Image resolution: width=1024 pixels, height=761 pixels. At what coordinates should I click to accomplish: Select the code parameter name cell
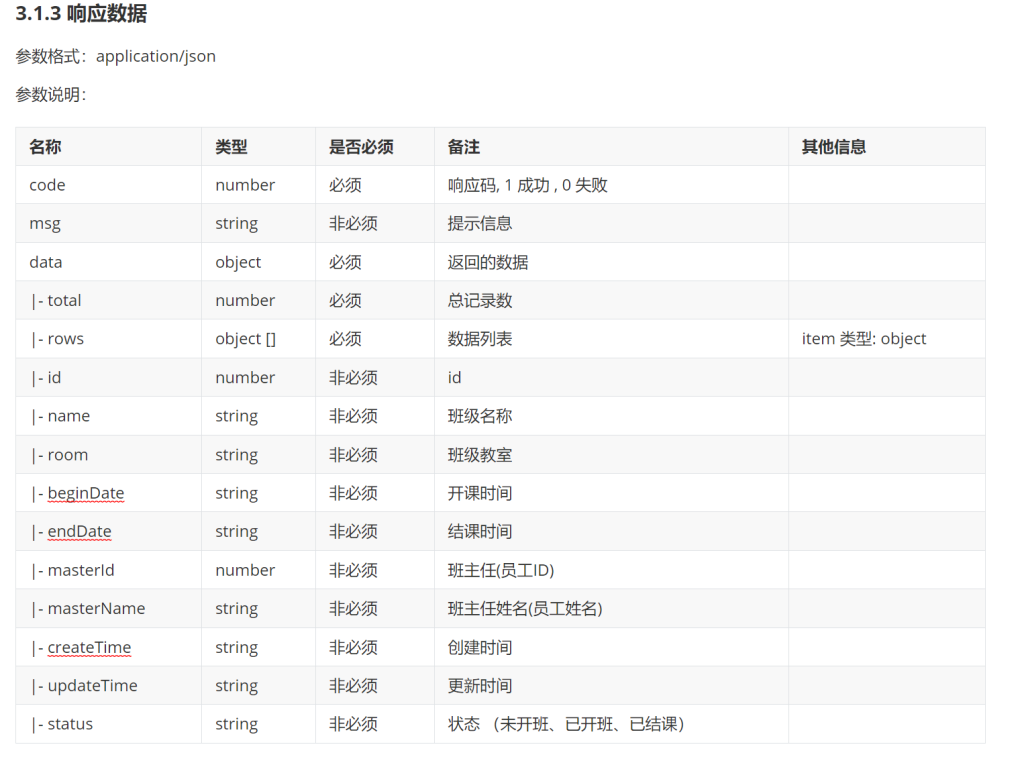[x=47, y=185]
